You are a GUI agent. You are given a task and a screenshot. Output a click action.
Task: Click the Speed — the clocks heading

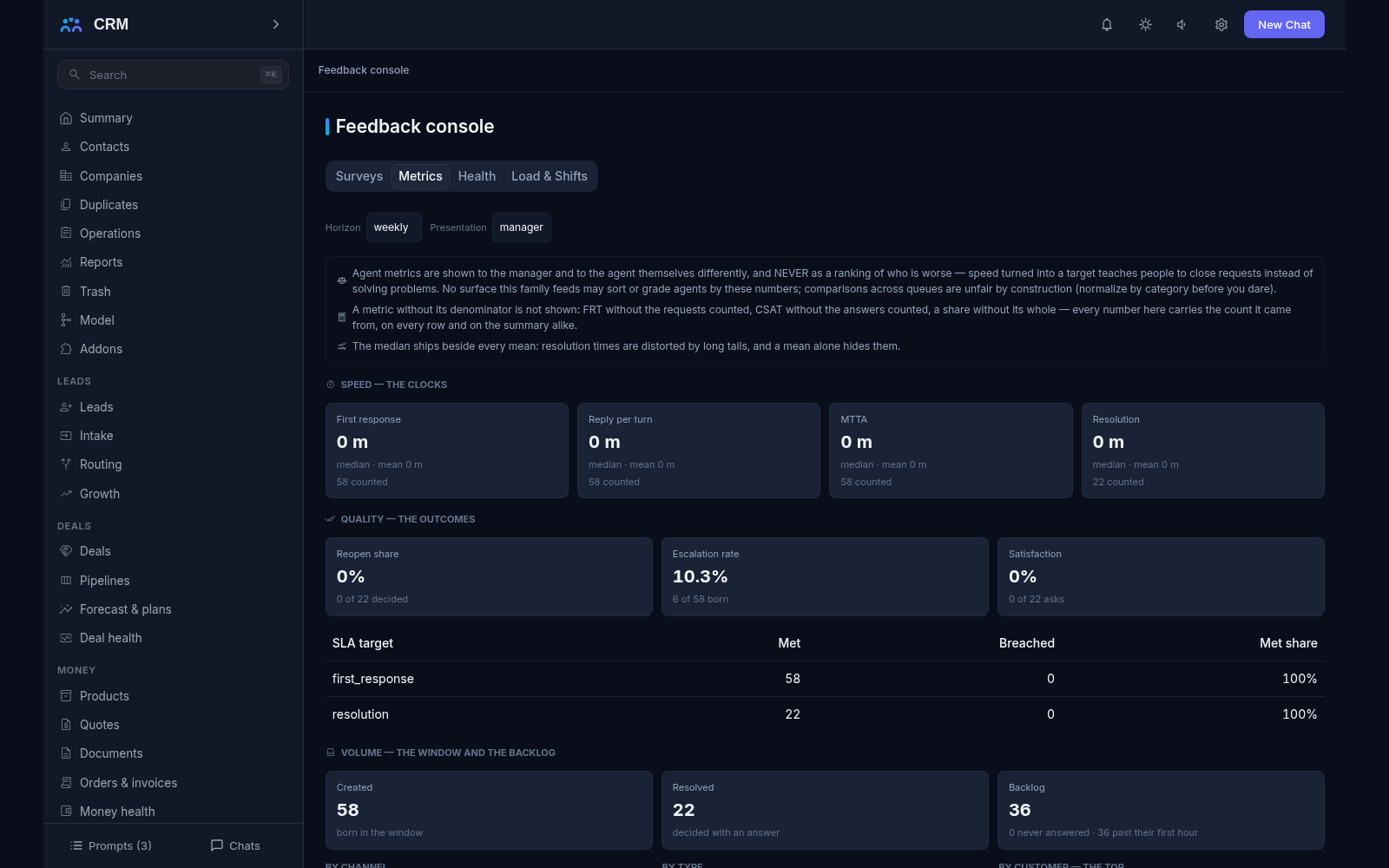coord(394,385)
